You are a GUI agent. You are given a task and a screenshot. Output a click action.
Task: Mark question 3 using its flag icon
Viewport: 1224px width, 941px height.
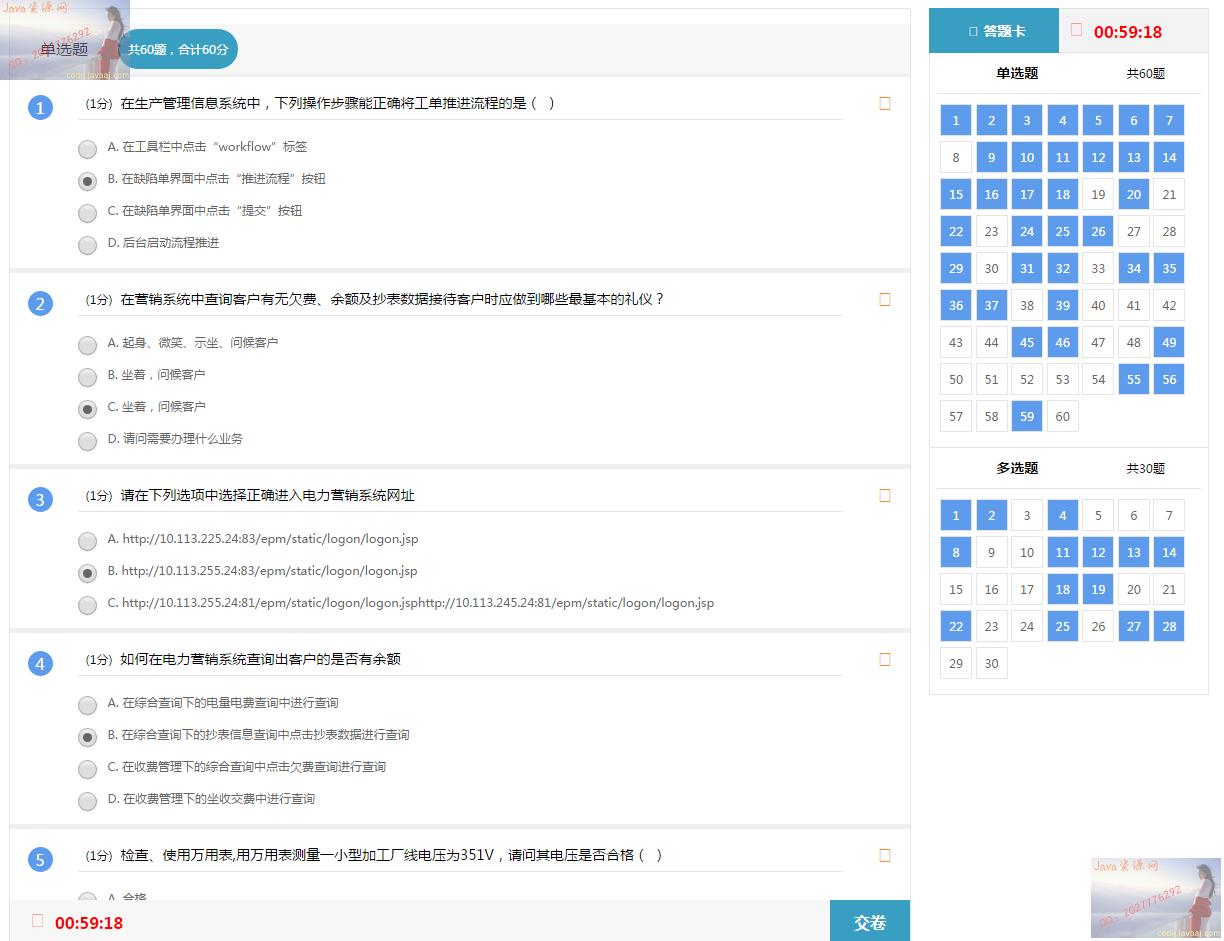[x=884, y=495]
